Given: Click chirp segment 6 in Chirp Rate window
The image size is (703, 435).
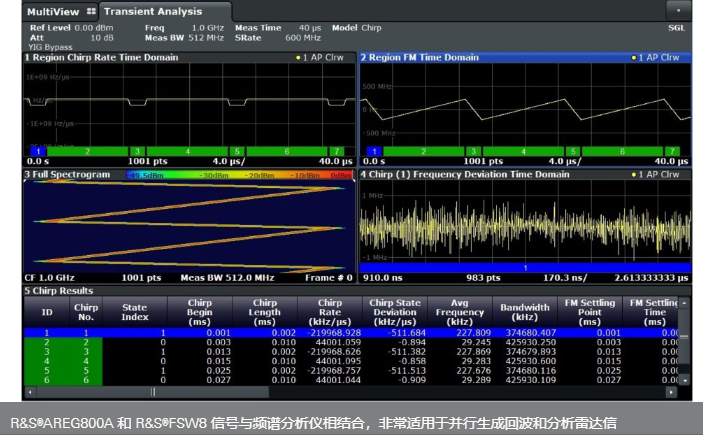Looking at the screenshot, I should click(x=286, y=151).
